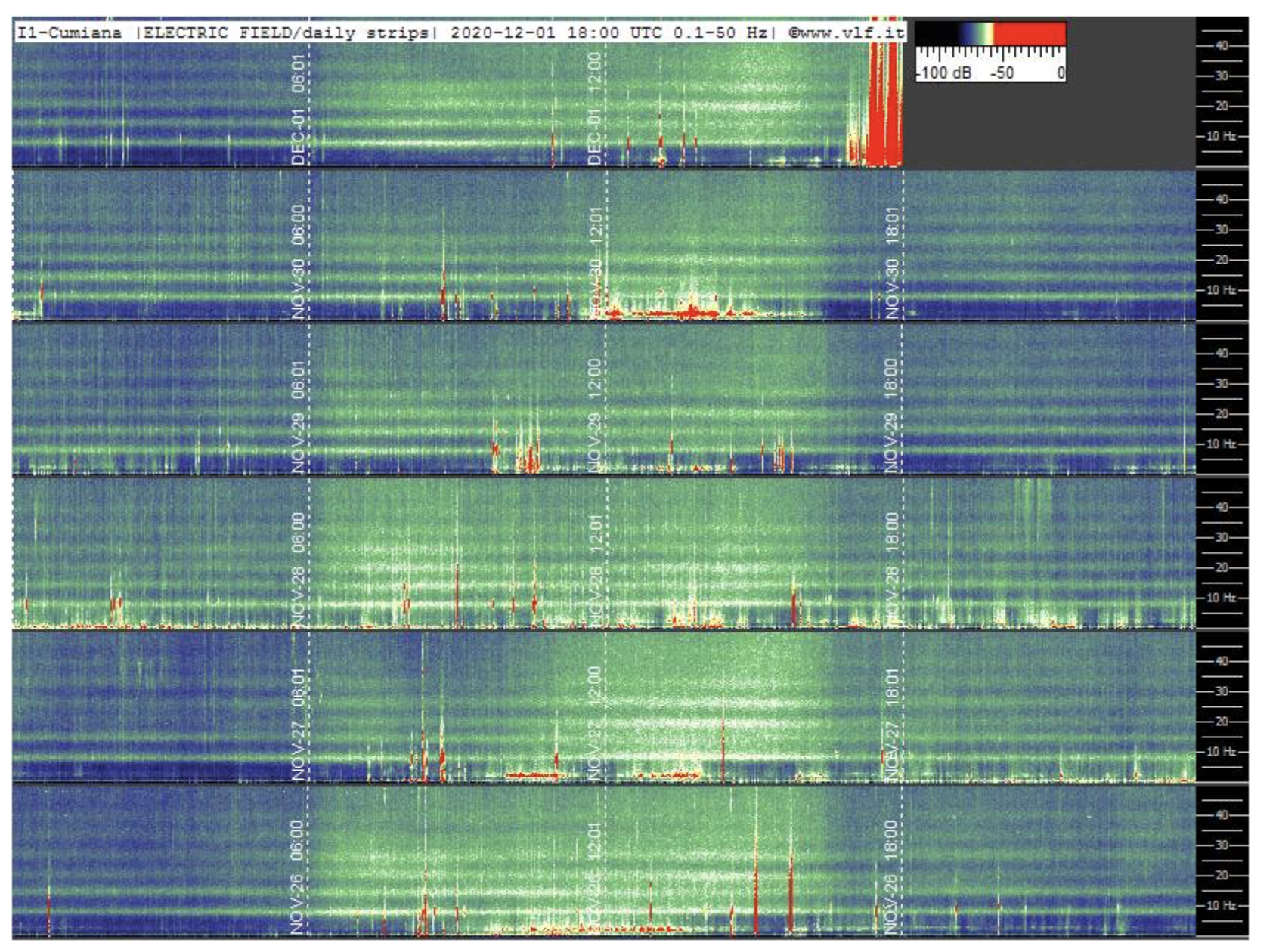Click the 10 Hz label on NOV-30 strip axis

[1221, 290]
